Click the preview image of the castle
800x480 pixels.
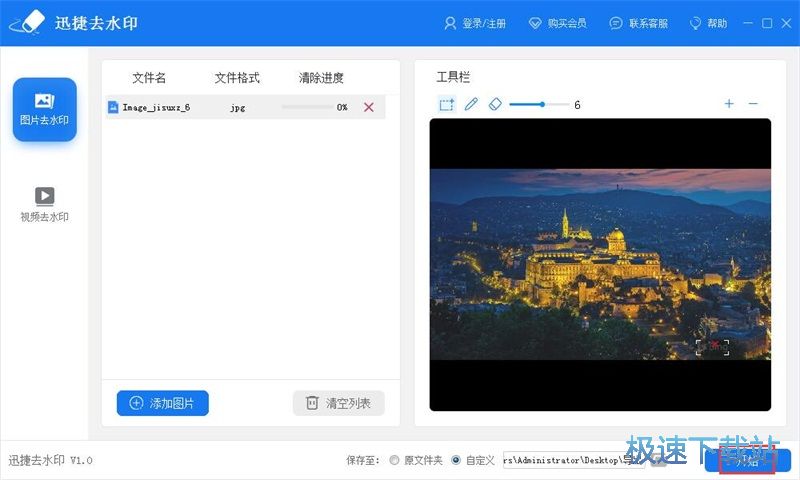[600, 264]
